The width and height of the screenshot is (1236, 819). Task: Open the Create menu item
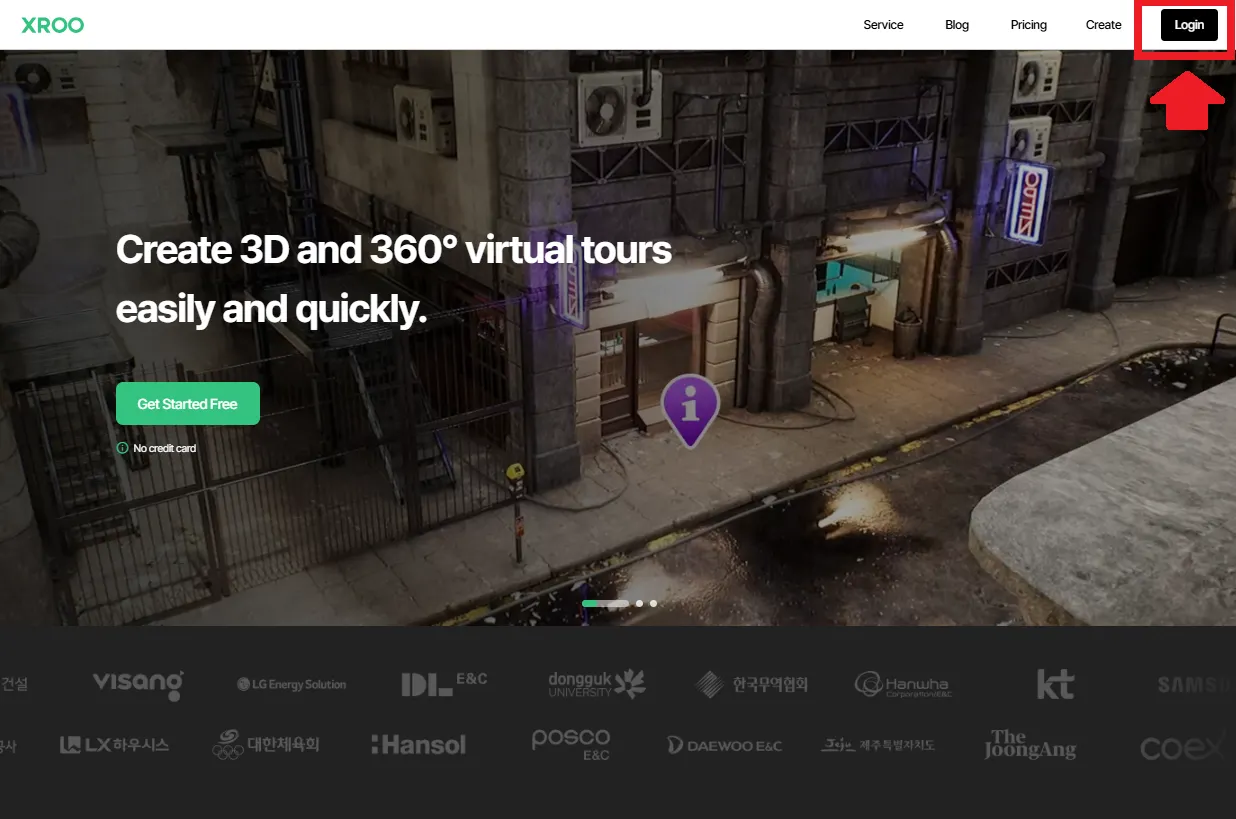(1103, 25)
